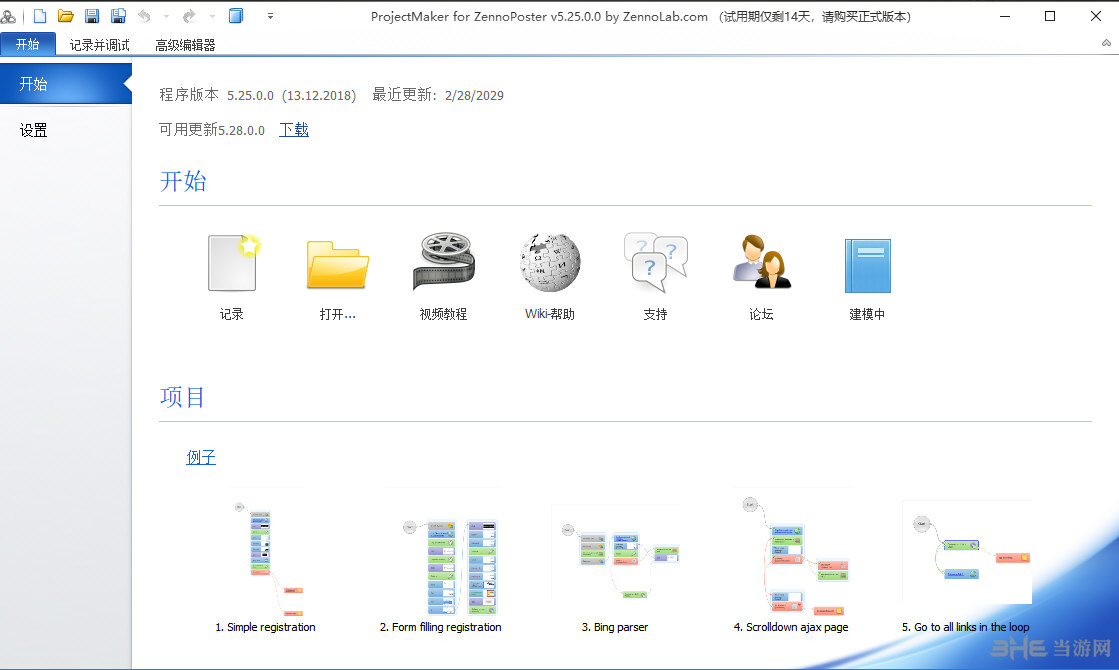1119x670 pixels.
Task: Switch to the 记录并调试 tab
Action: [x=99, y=45]
